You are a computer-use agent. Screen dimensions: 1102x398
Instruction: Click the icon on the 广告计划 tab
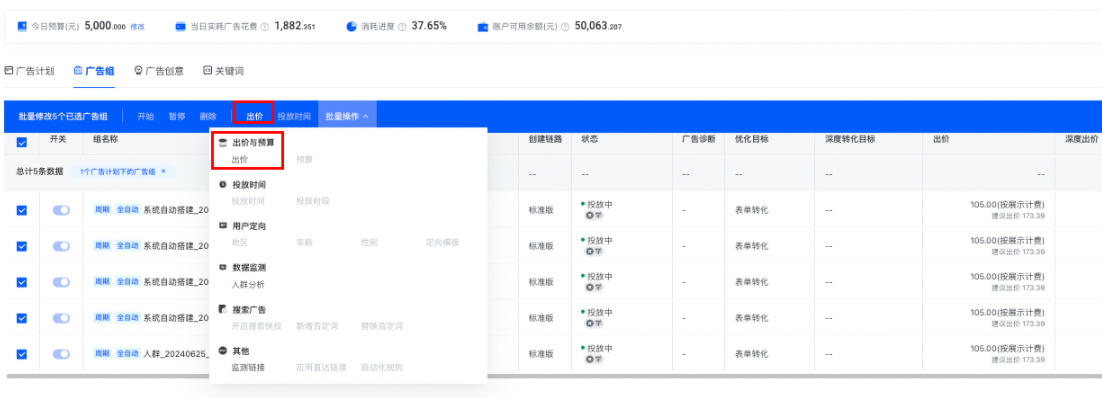[8, 70]
